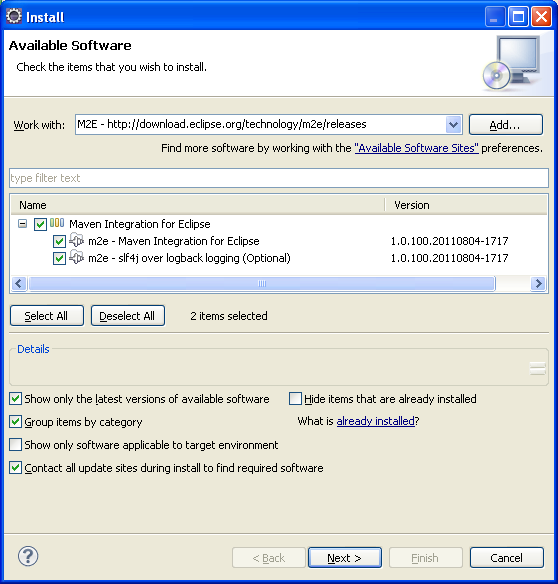Collapse the Maven Integration for Eclipse tree

[23, 224]
